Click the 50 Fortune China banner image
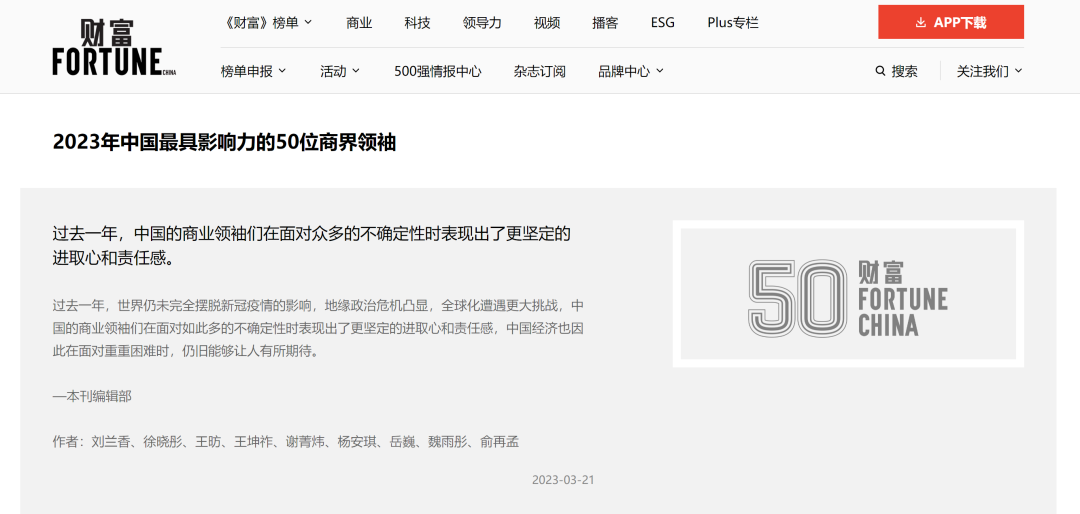 click(848, 294)
